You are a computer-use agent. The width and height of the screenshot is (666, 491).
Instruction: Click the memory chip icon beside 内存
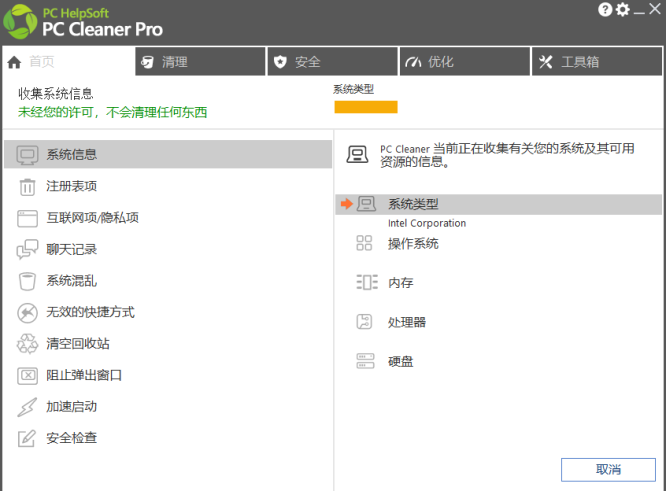coord(367,282)
